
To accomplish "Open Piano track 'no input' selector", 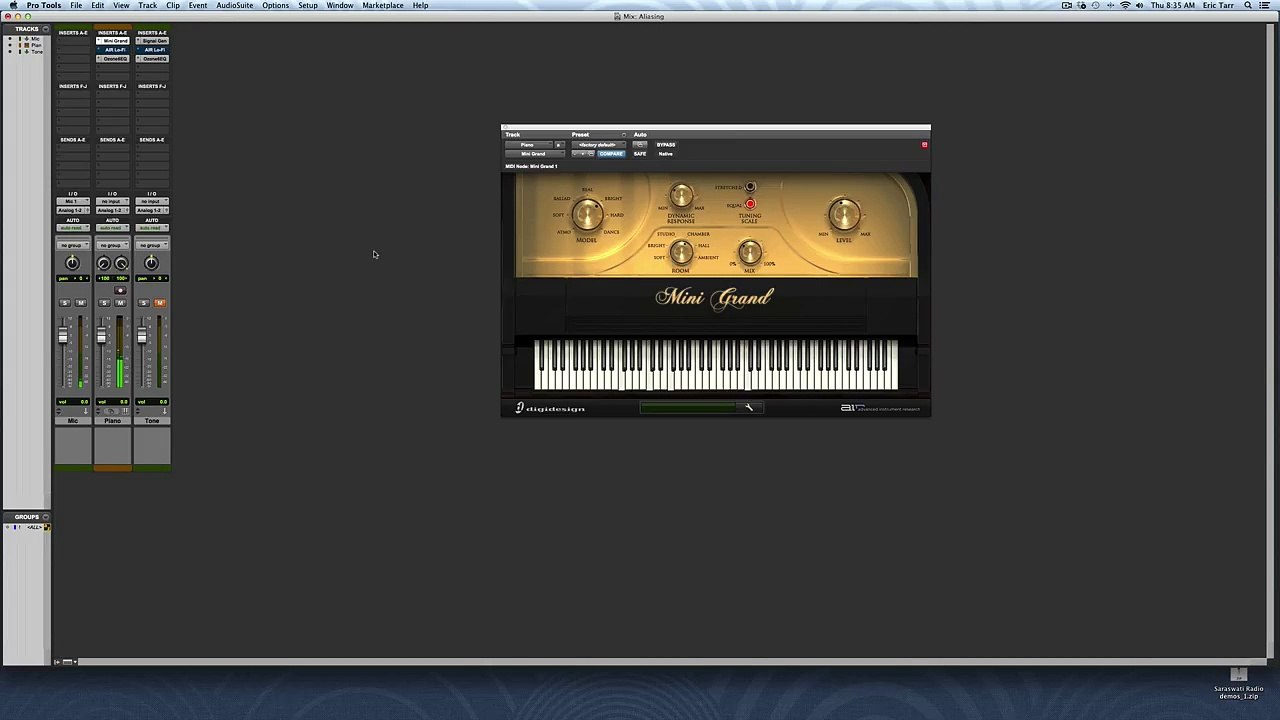I will [112, 202].
